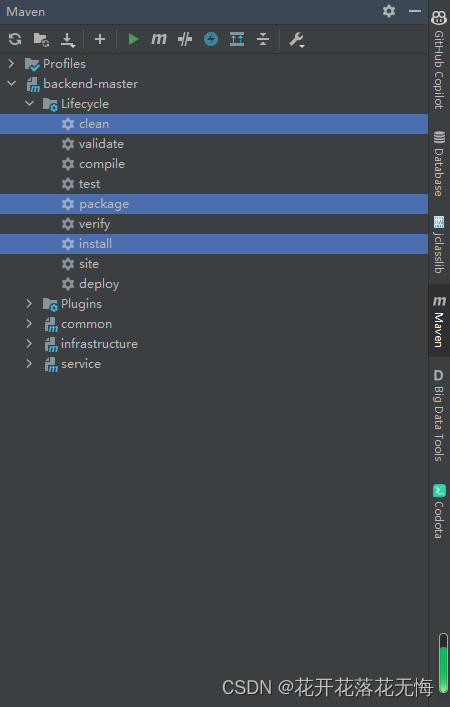
Task: Toggle Skip Tests Mode lightning icon
Action: tap(211, 39)
